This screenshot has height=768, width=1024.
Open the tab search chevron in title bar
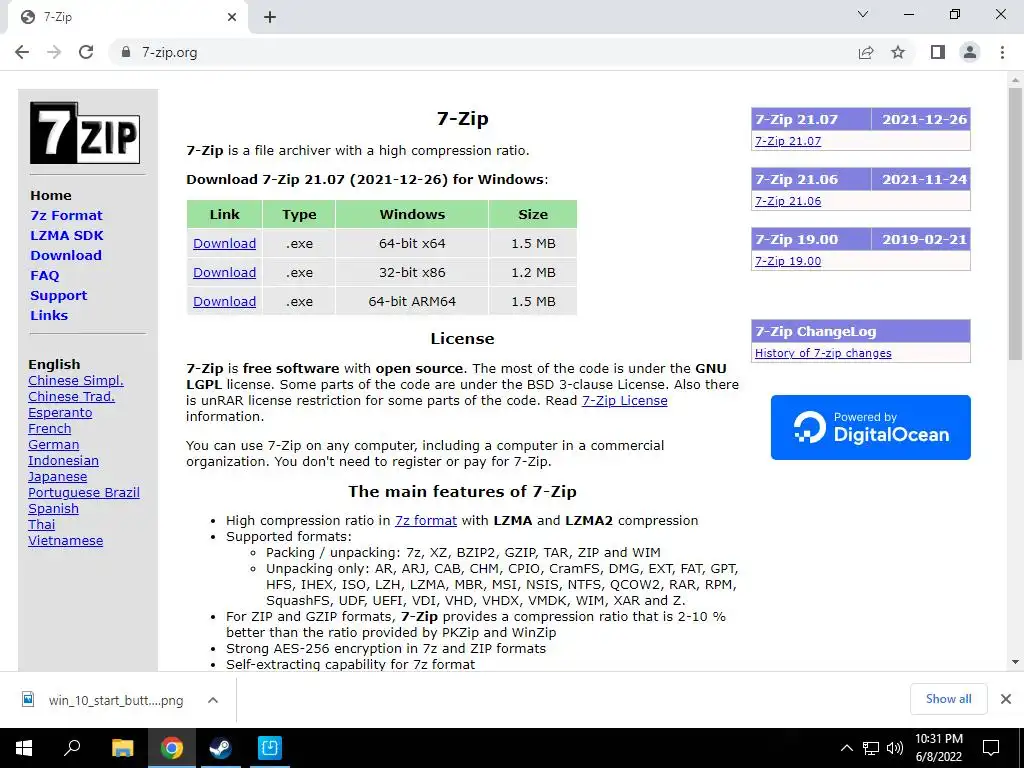(x=863, y=14)
